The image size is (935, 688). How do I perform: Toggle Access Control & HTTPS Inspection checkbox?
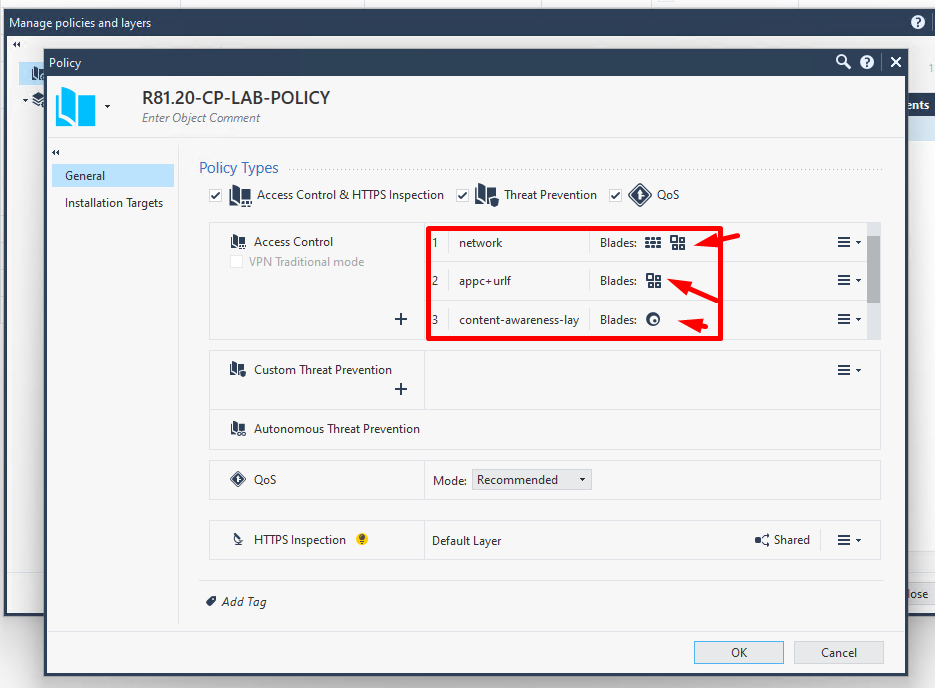[216, 196]
